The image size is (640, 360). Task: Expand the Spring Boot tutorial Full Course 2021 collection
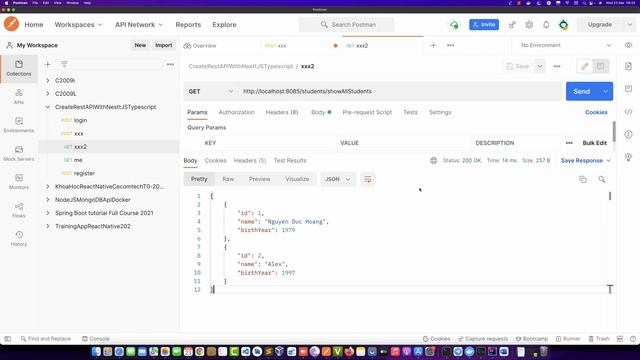(48, 213)
